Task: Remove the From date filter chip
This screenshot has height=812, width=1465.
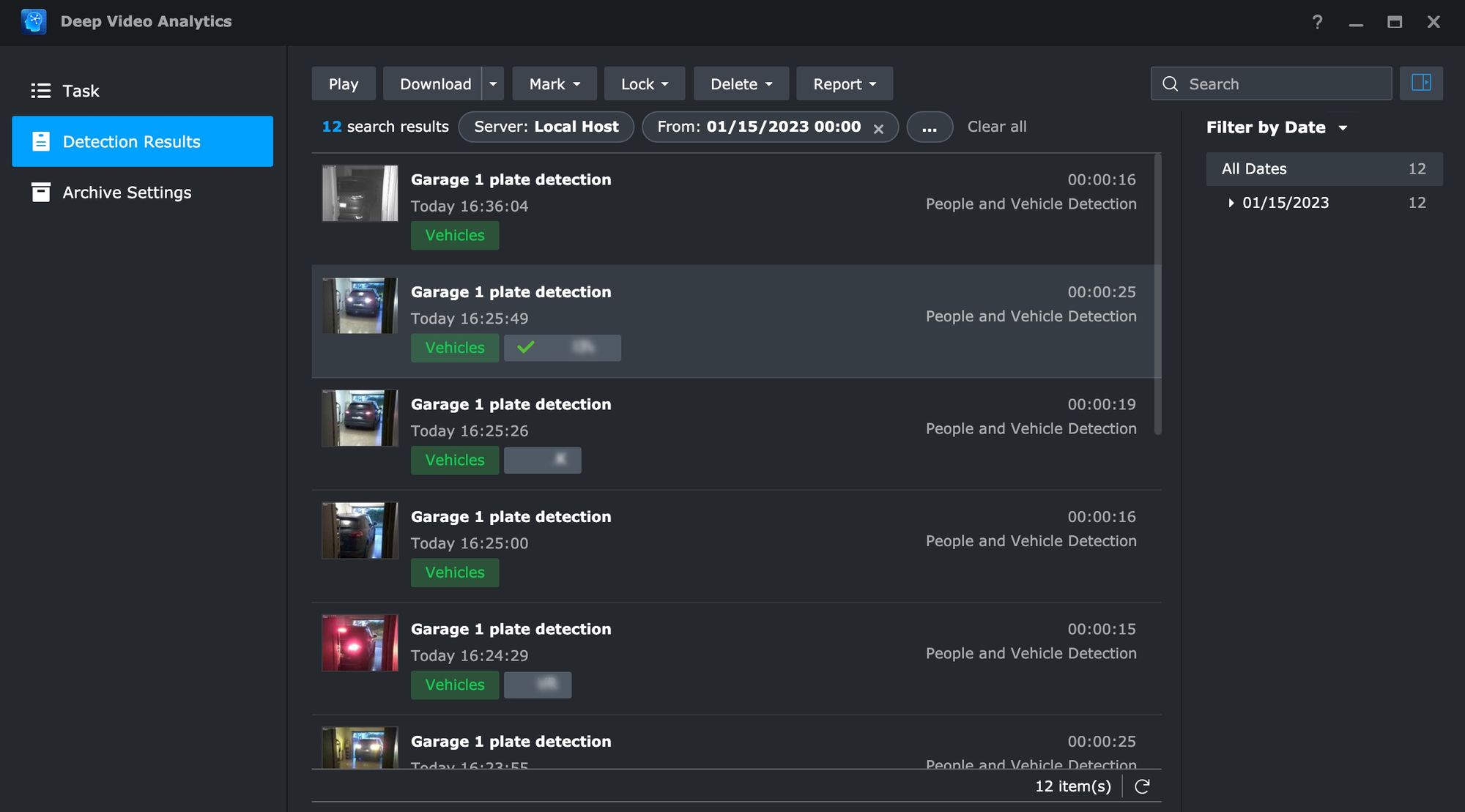Action: (878, 129)
